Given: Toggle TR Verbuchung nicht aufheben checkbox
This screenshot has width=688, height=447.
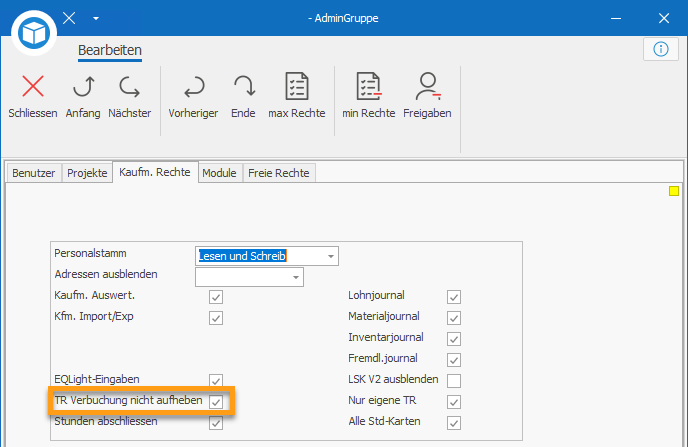Looking at the screenshot, I should [x=216, y=402].
